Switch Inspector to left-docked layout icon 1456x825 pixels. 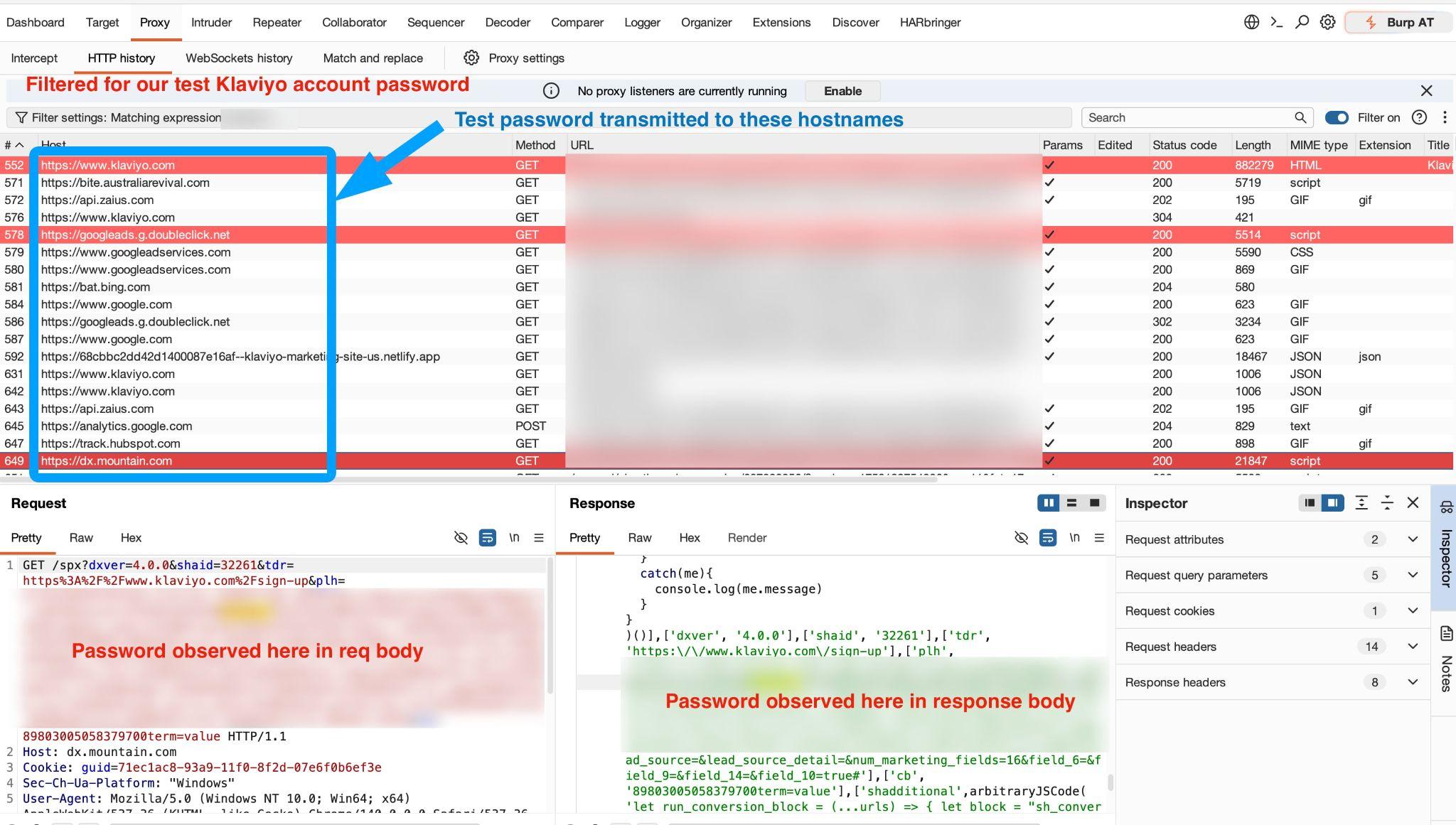click(1310, 503)
